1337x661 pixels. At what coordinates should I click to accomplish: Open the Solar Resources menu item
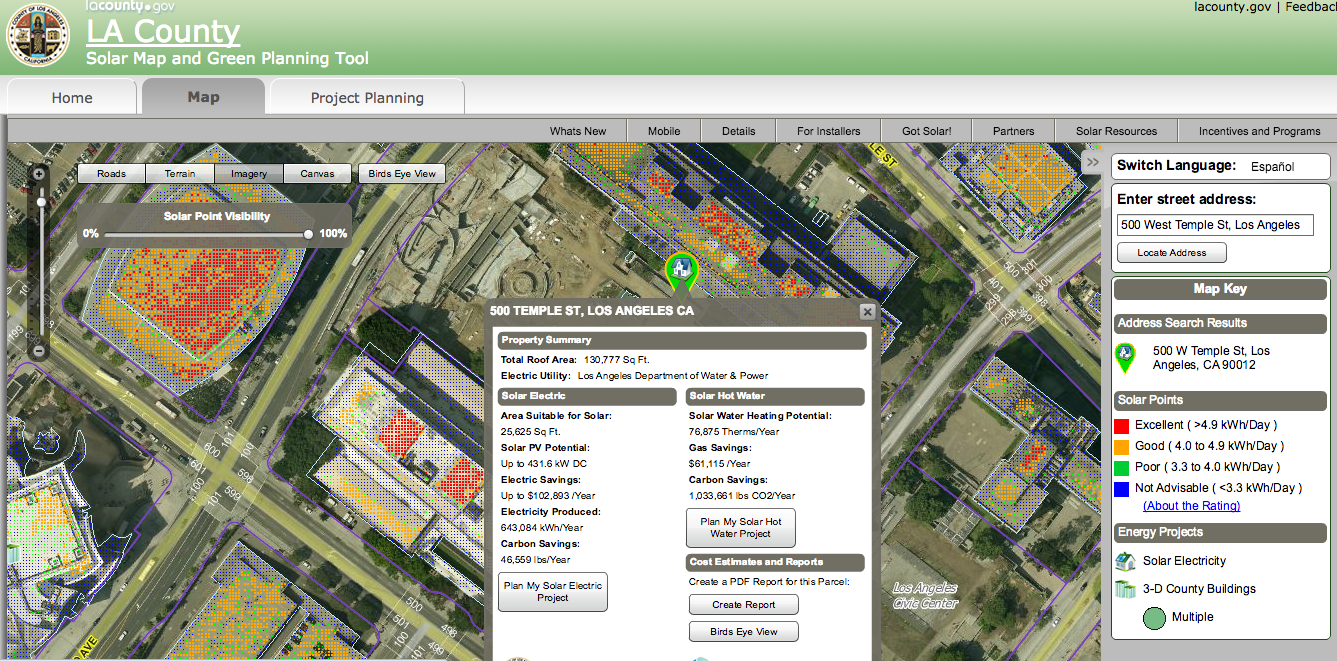1116,131
